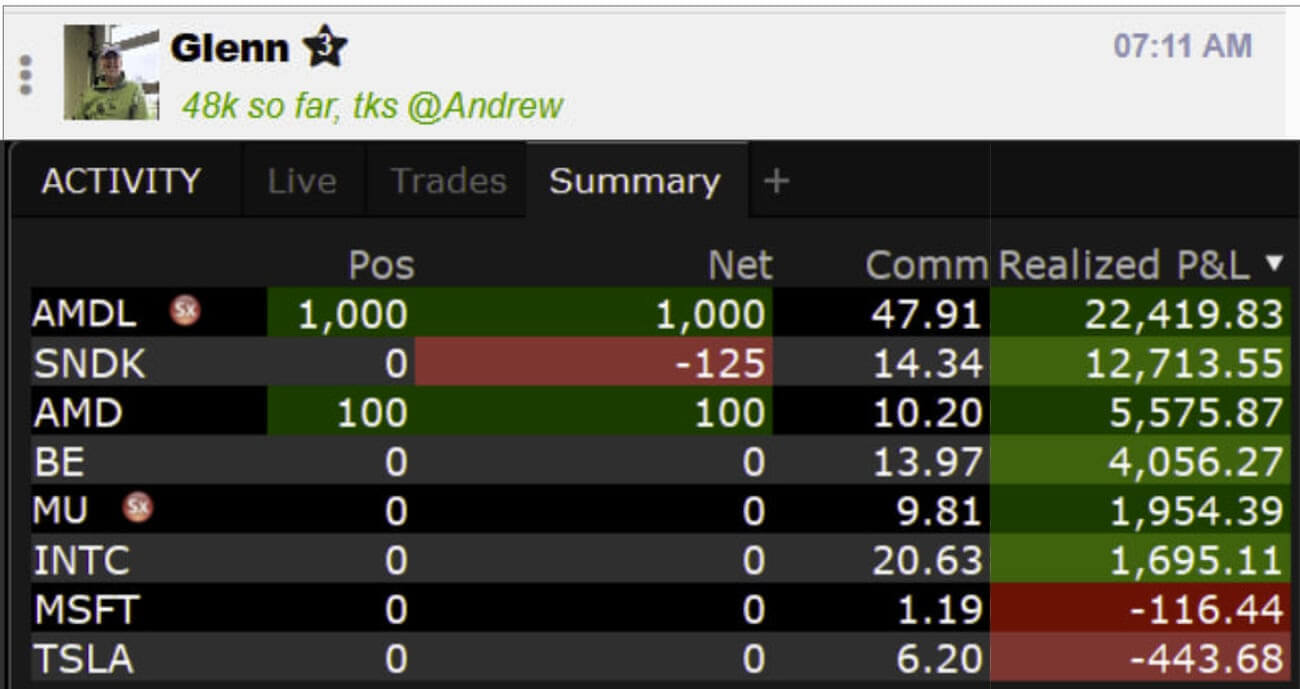
Task: Click the '48k so far' message text
Action: pos(261,106)
